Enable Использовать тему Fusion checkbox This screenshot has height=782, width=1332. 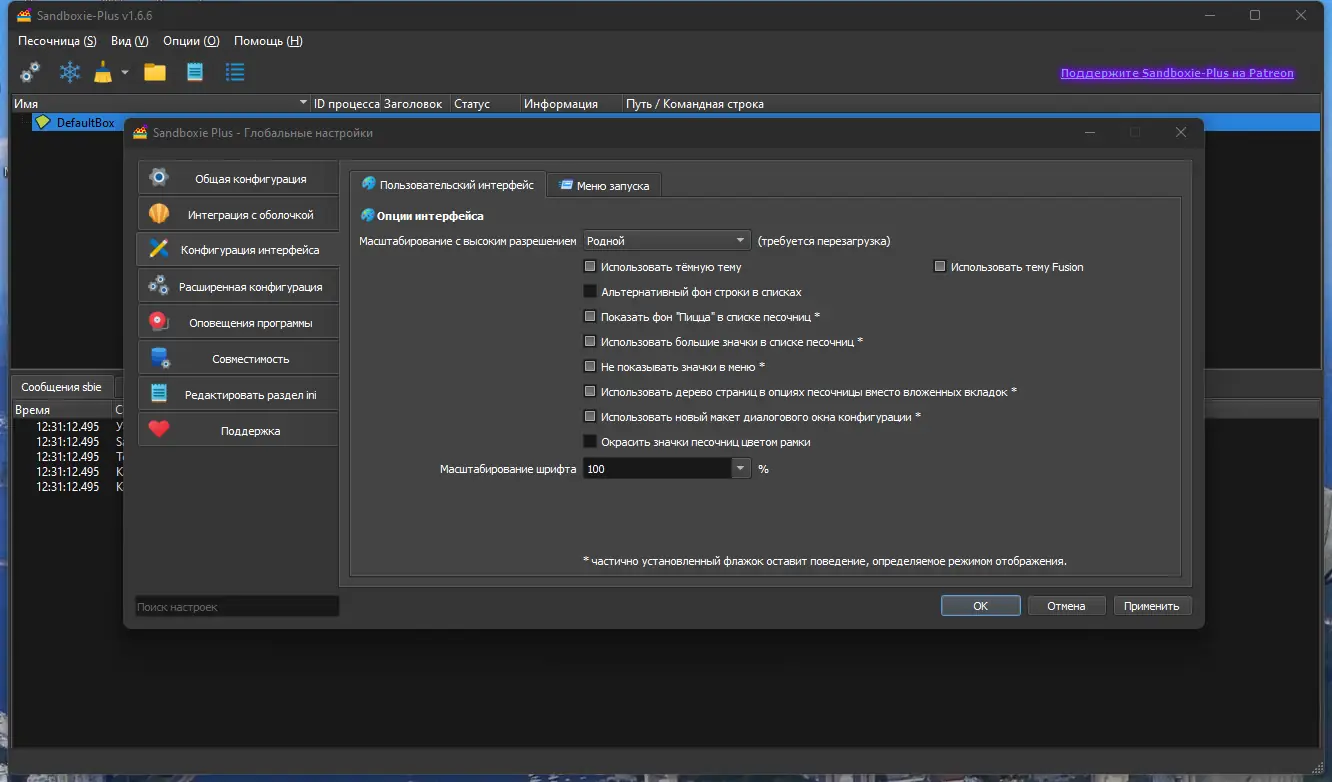940,267
